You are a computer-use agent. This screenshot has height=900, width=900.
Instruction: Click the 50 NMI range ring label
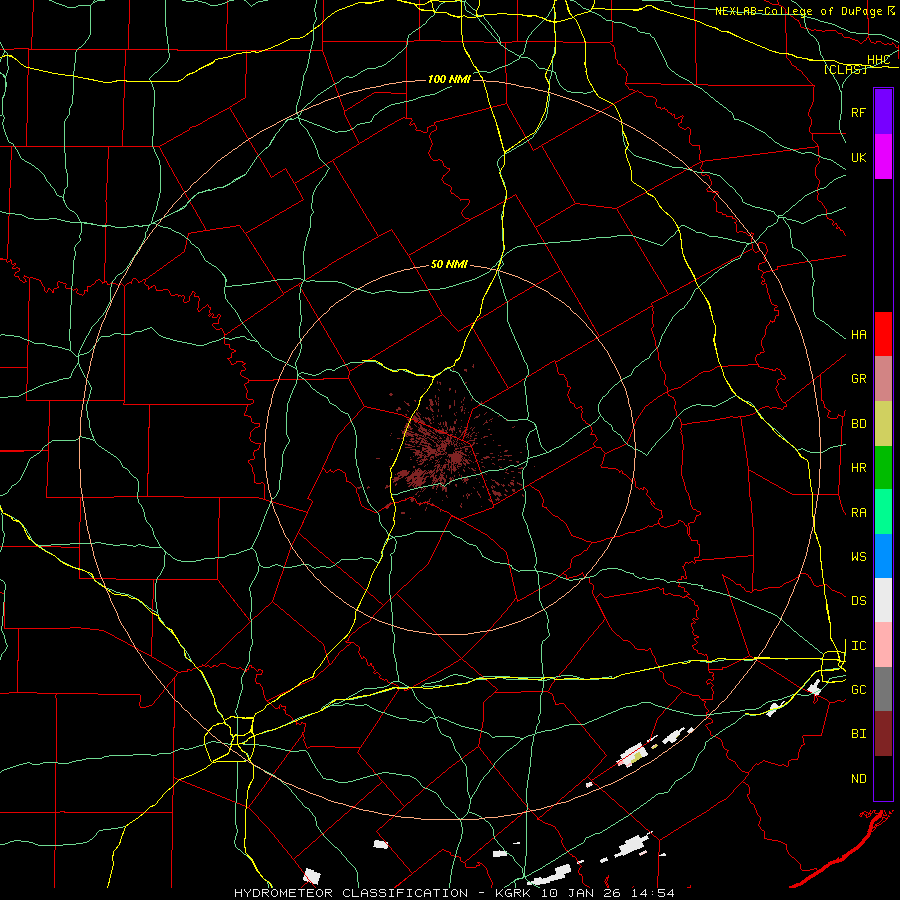pyautogui.click(x=449, y=264)
